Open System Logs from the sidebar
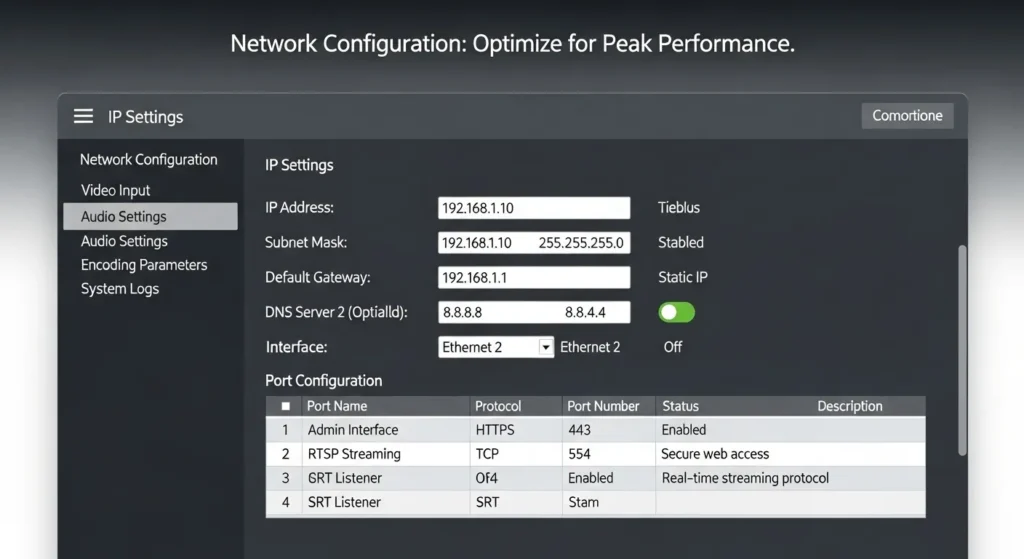1024x559 pixels. tap(120, 289)
